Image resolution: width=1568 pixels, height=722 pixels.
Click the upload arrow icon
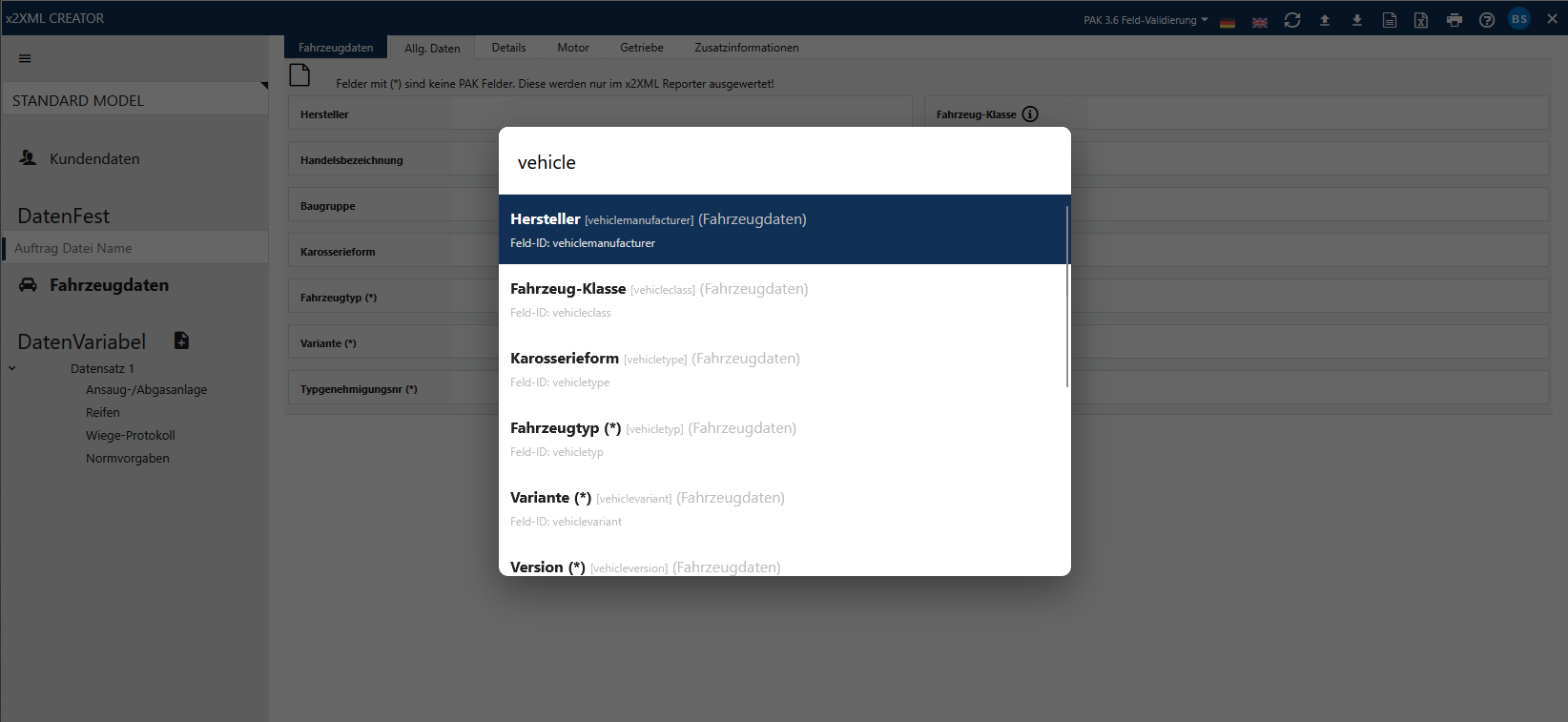click(1325, 20)
